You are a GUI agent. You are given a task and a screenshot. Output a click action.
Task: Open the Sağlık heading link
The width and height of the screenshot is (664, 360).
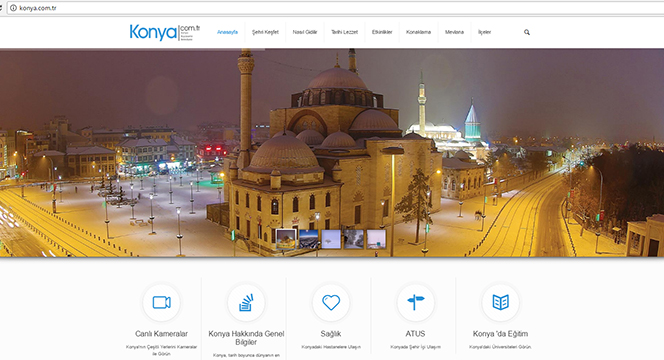[x=331, y=334]
